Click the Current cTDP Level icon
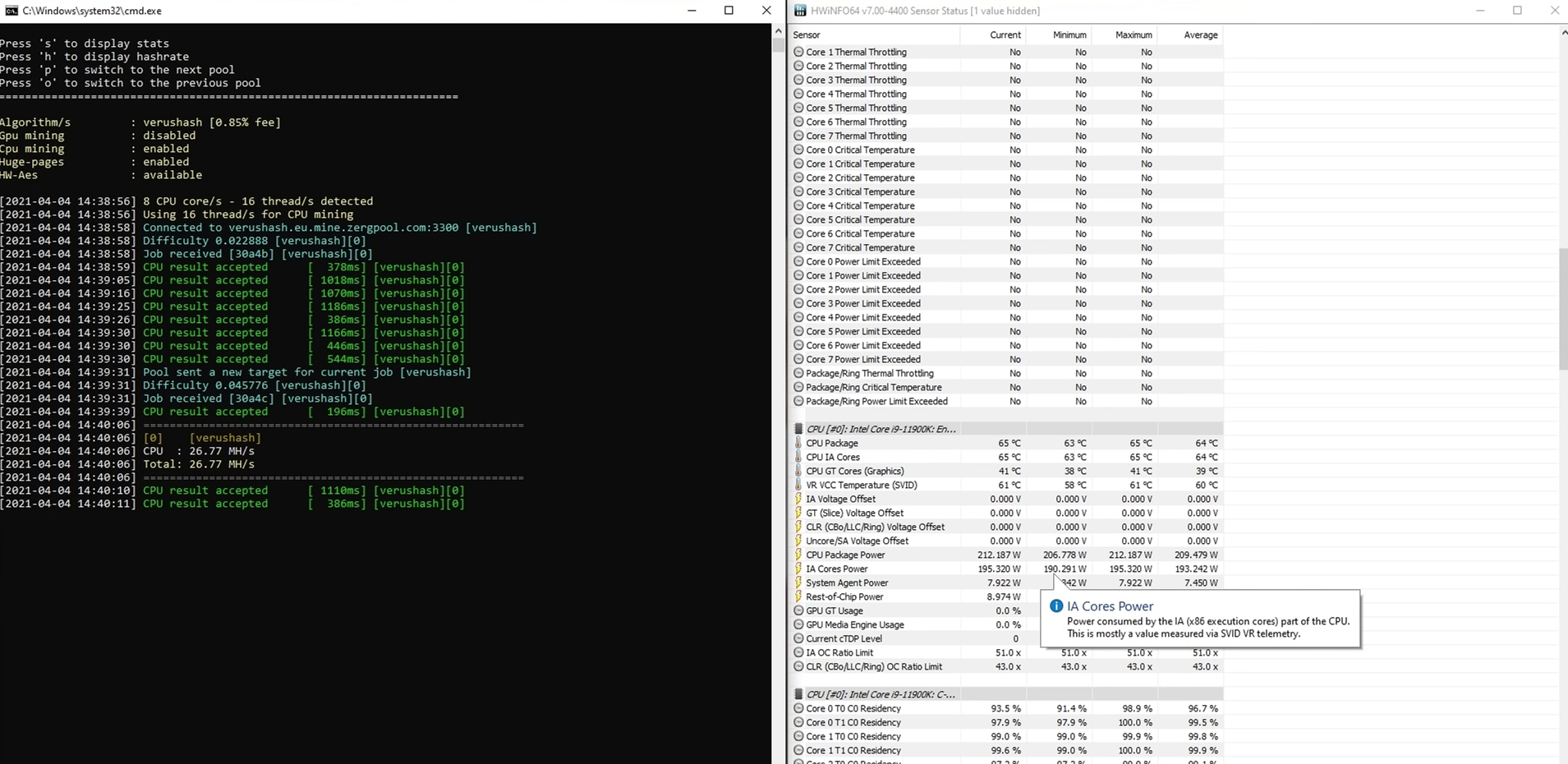Screen dimensions: 1568x764 pos(798,638)
